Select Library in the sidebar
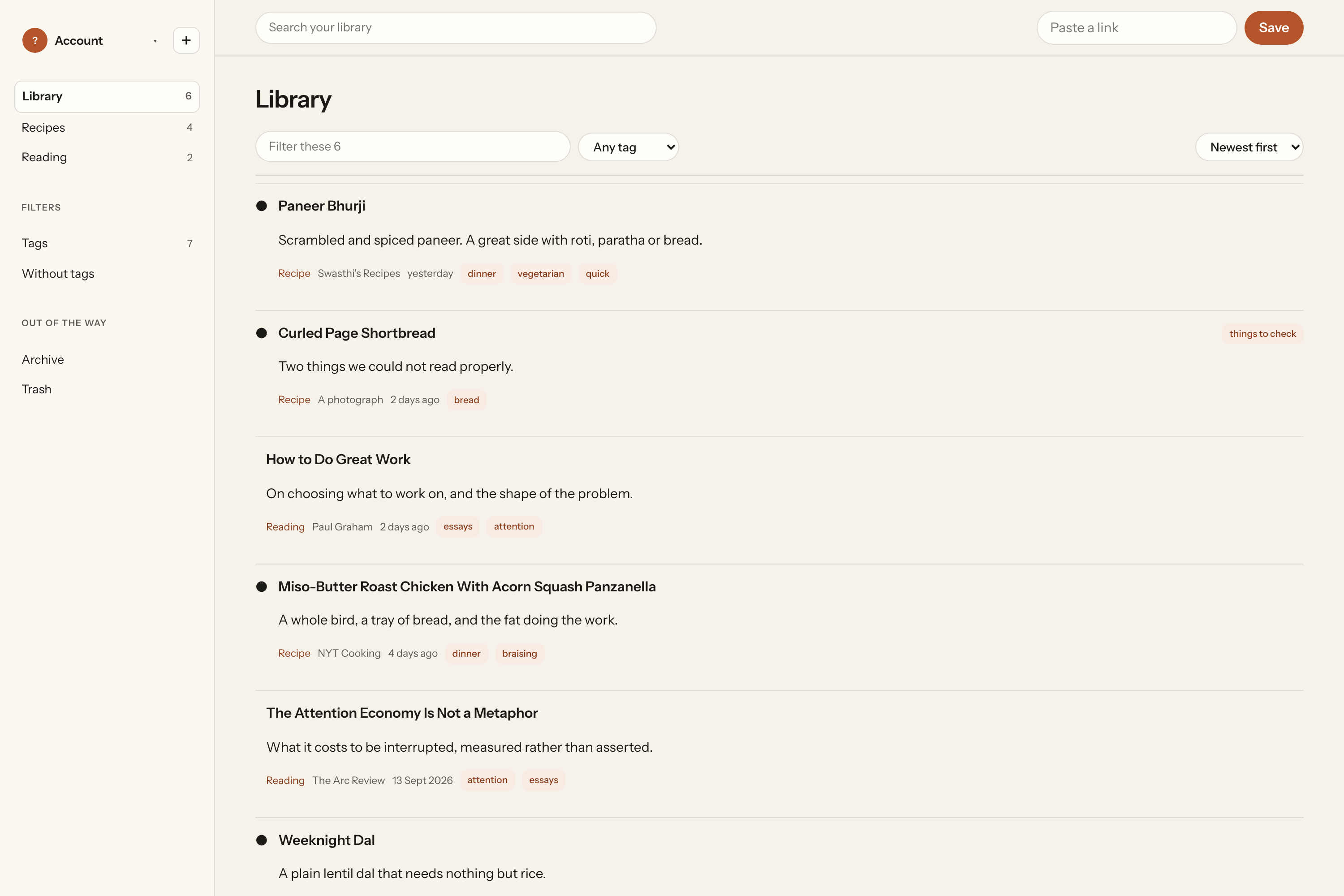 point(107,97)
